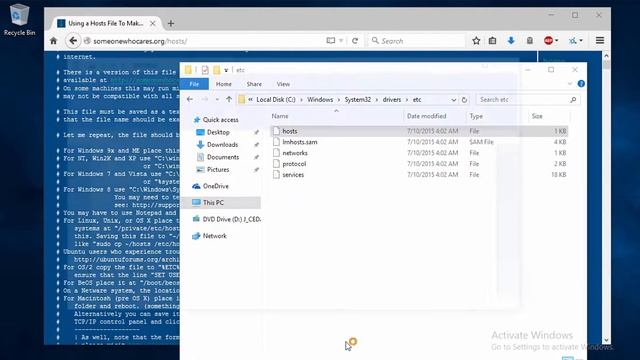The width and height of the screenshot is (640, 360).
Task: Click the Adblock Plus icon
Action: pos(548,41)
